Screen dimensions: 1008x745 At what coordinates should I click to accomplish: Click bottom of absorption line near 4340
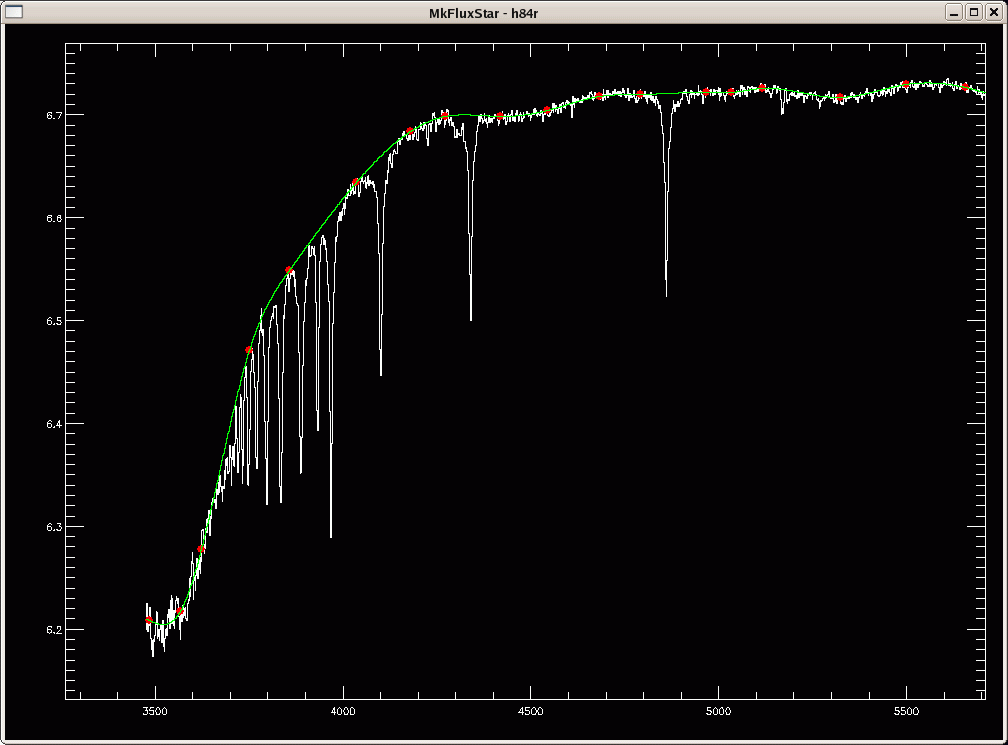click(471, 319)
